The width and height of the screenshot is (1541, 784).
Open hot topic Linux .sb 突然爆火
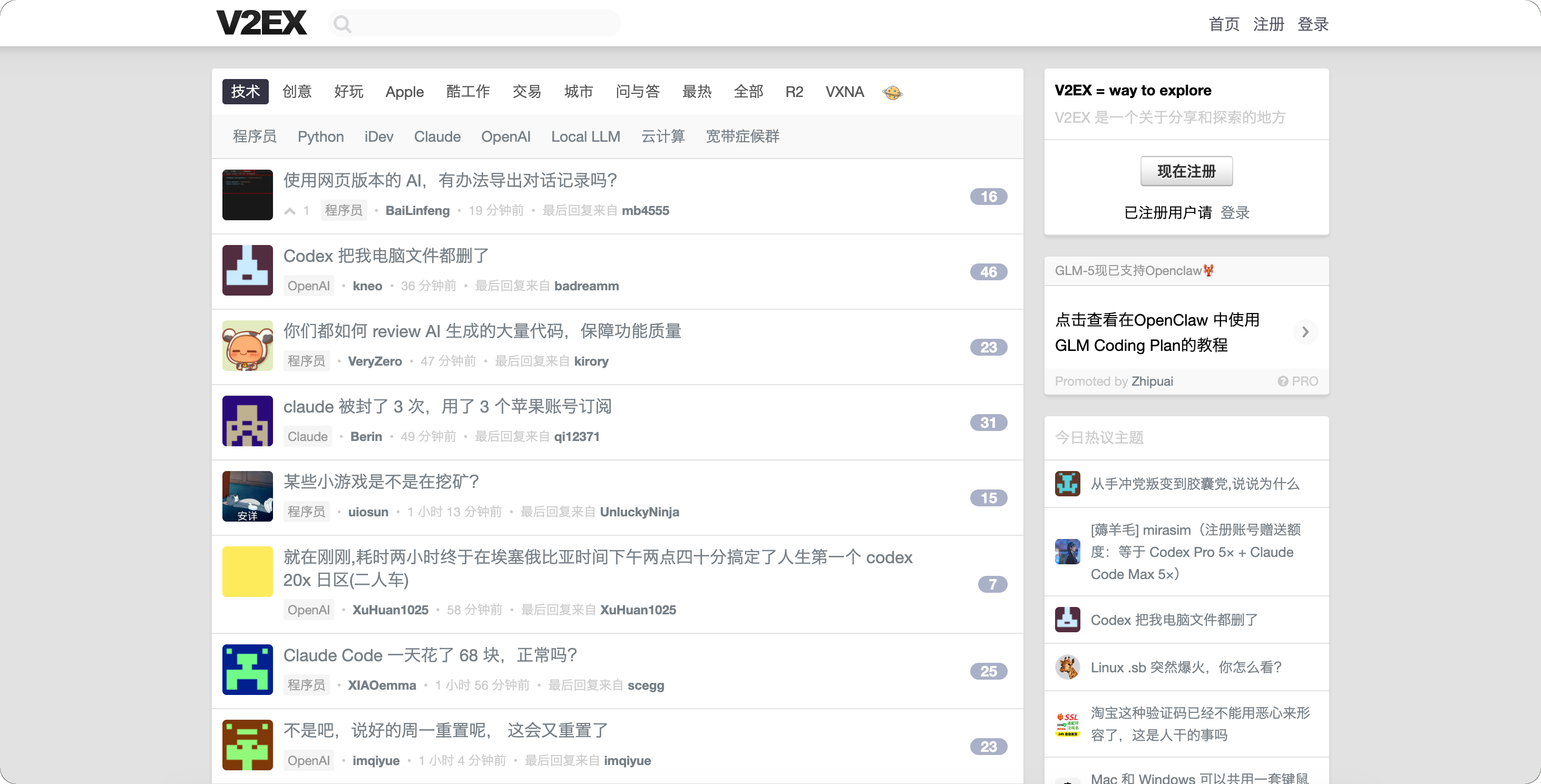pos(1186,668)
